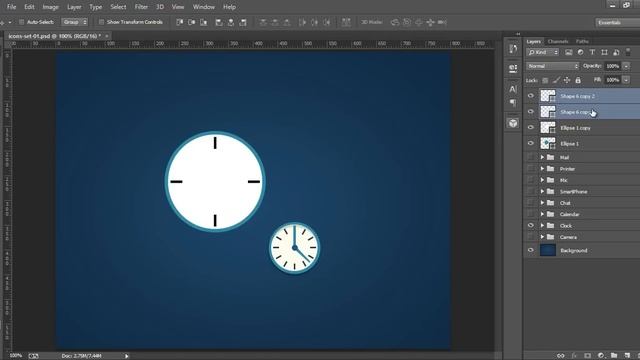Screen dimensions: 640x360
Task: Click the align bottom edges icon
Action: click(x=203, y=22)
